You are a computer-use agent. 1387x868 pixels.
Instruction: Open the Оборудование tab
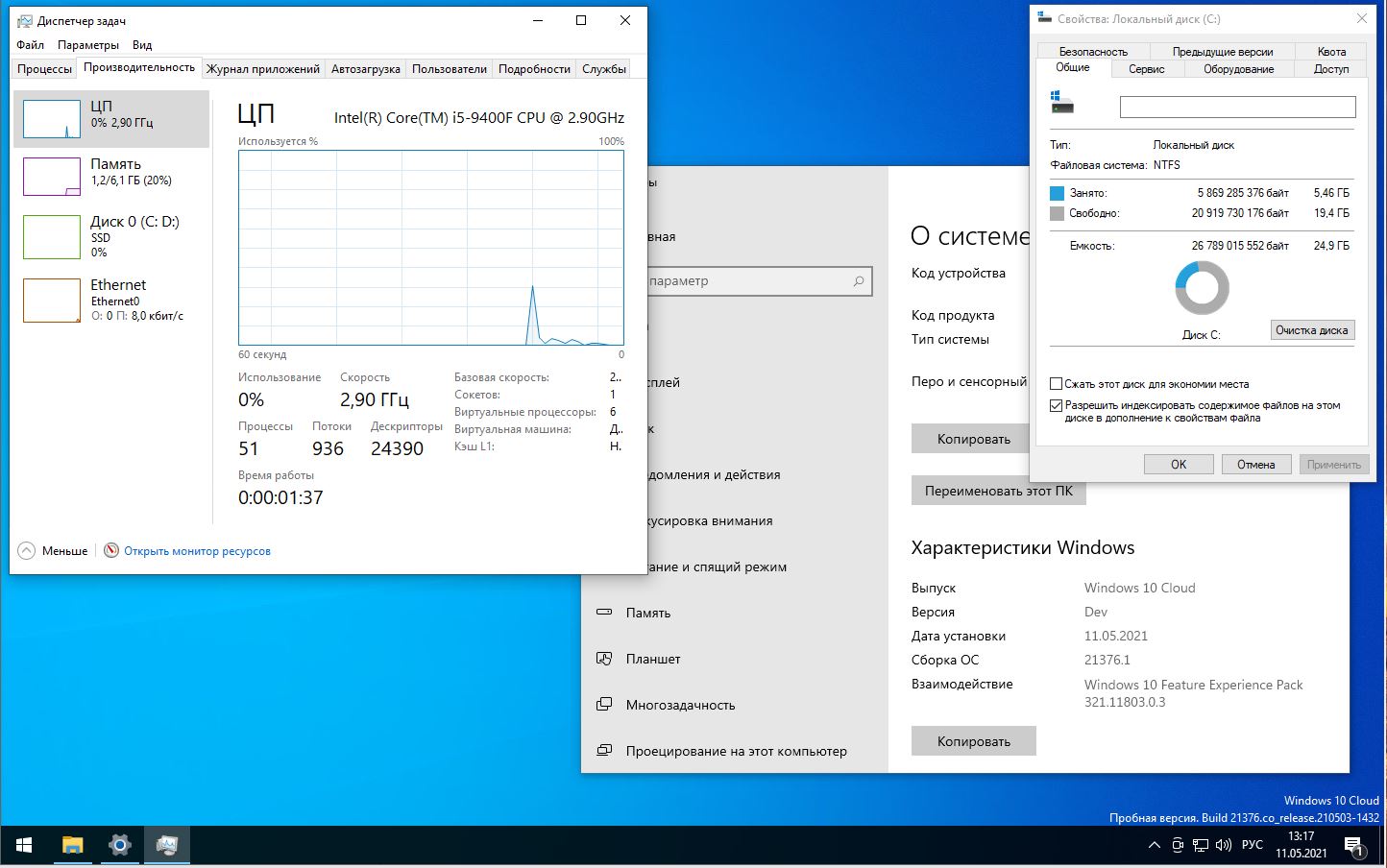(1239, 69)
